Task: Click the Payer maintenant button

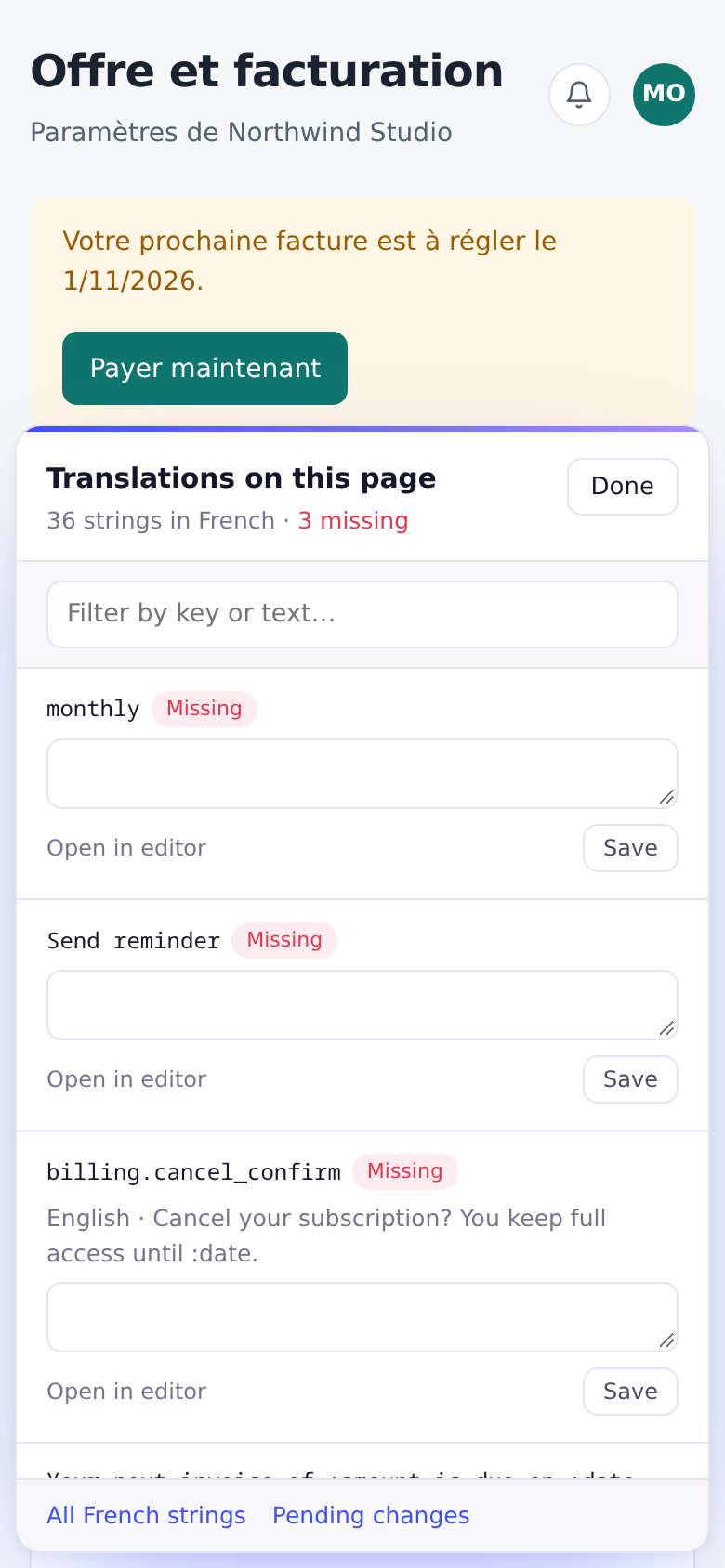Action: click(x=204, y=368)
